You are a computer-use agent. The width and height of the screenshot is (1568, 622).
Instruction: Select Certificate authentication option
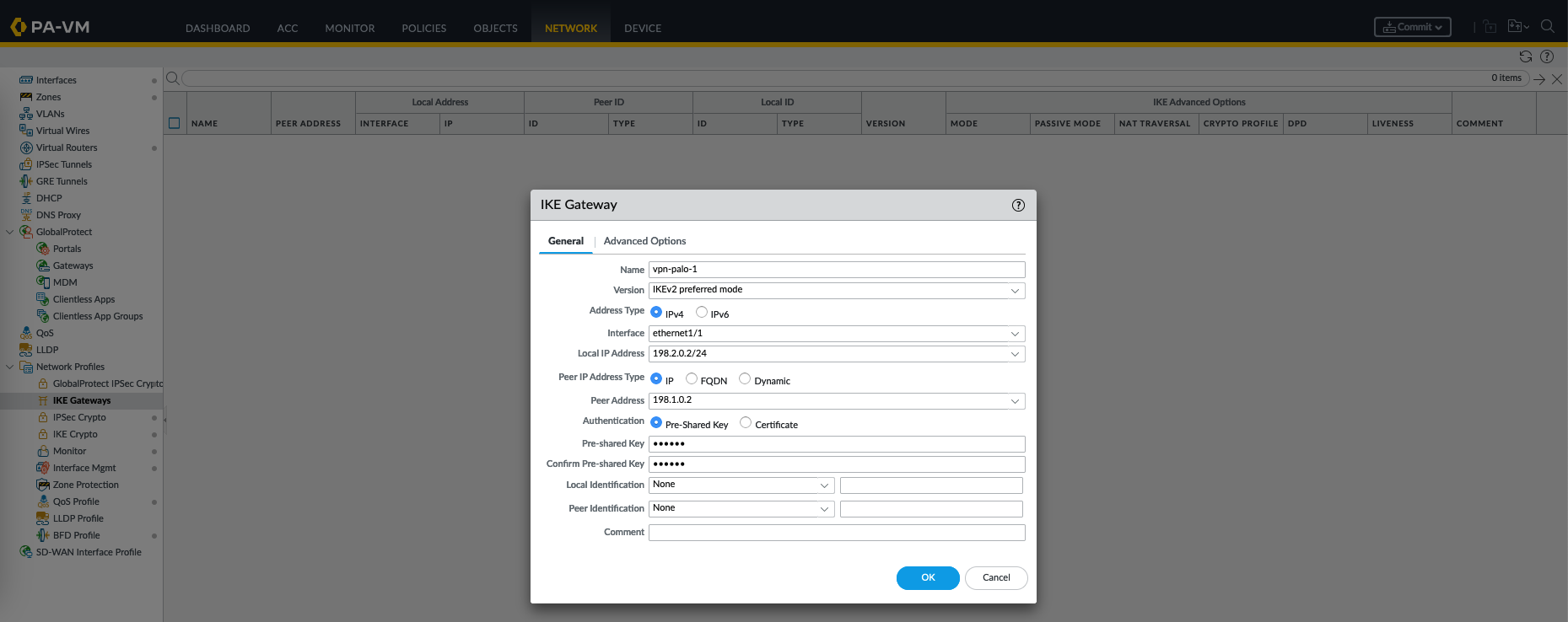746,422
